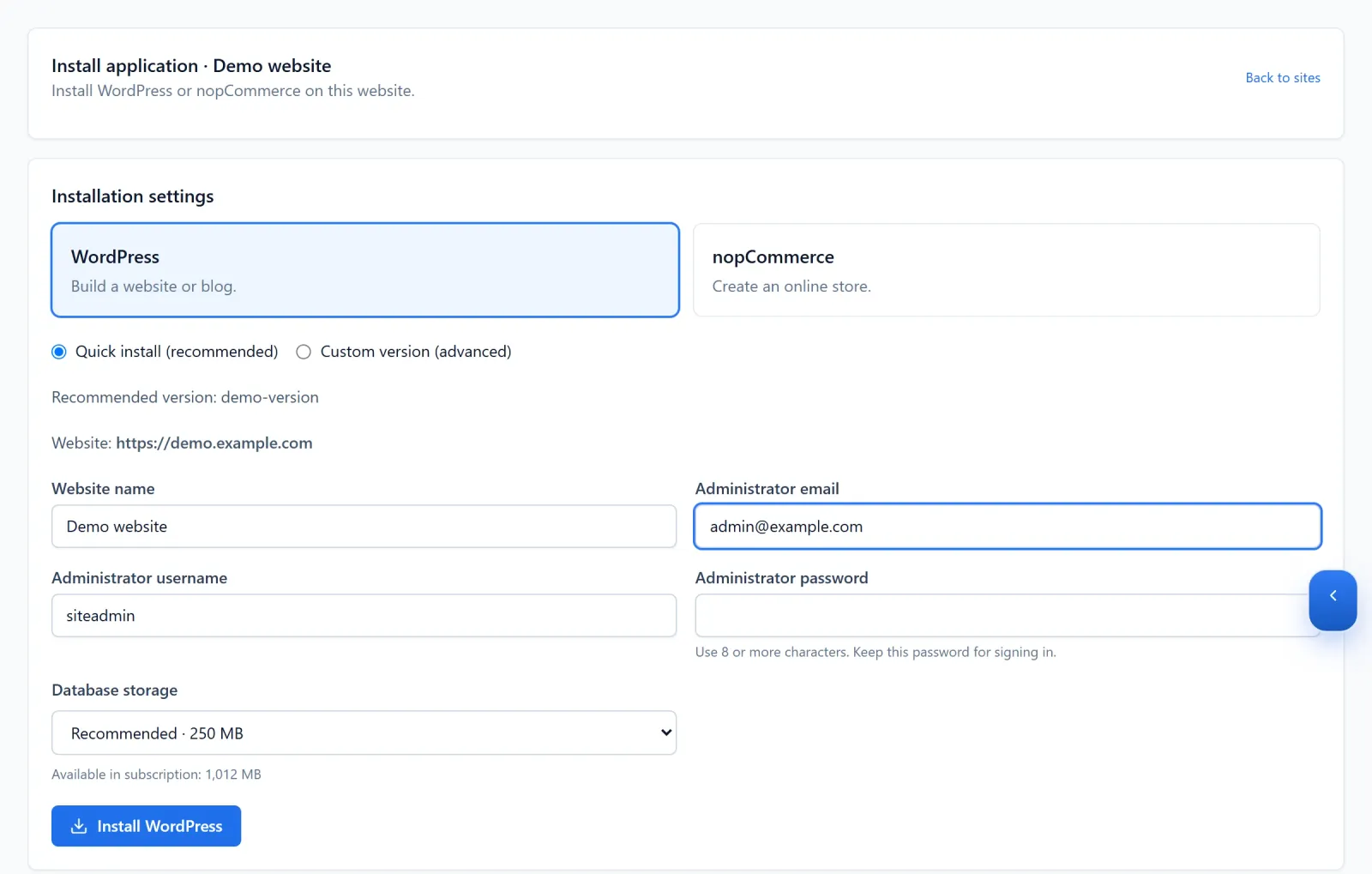
Task: Click Recommended version: demo-version text
Action: [185, 398]
